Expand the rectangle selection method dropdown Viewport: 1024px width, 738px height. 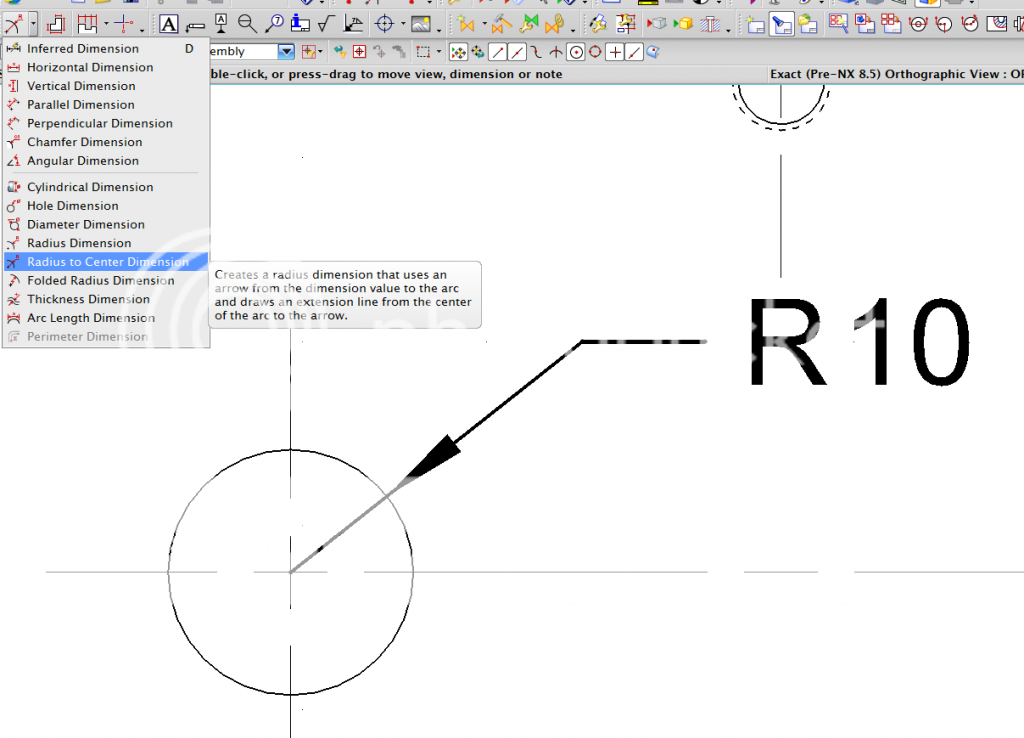tap(438, 52)
